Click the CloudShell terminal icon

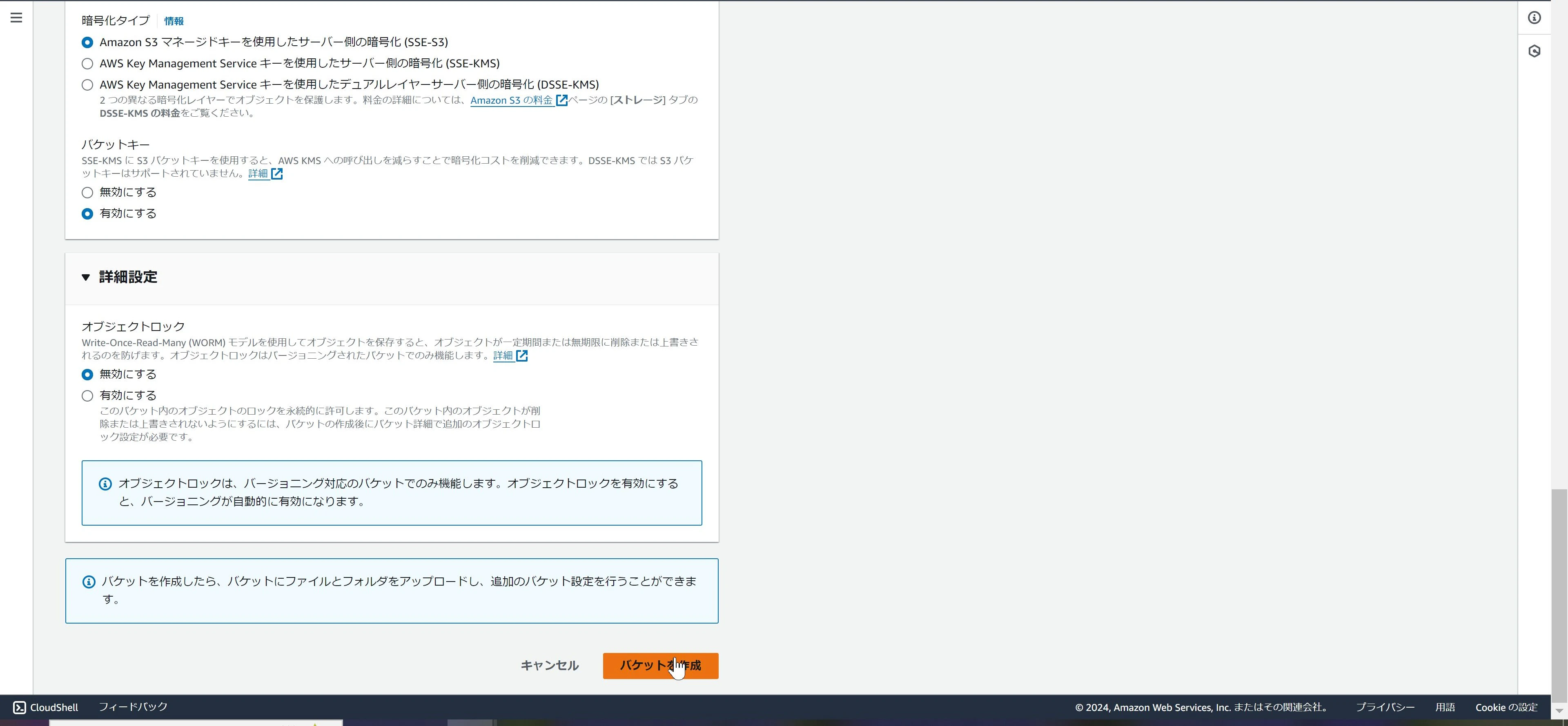20,707
